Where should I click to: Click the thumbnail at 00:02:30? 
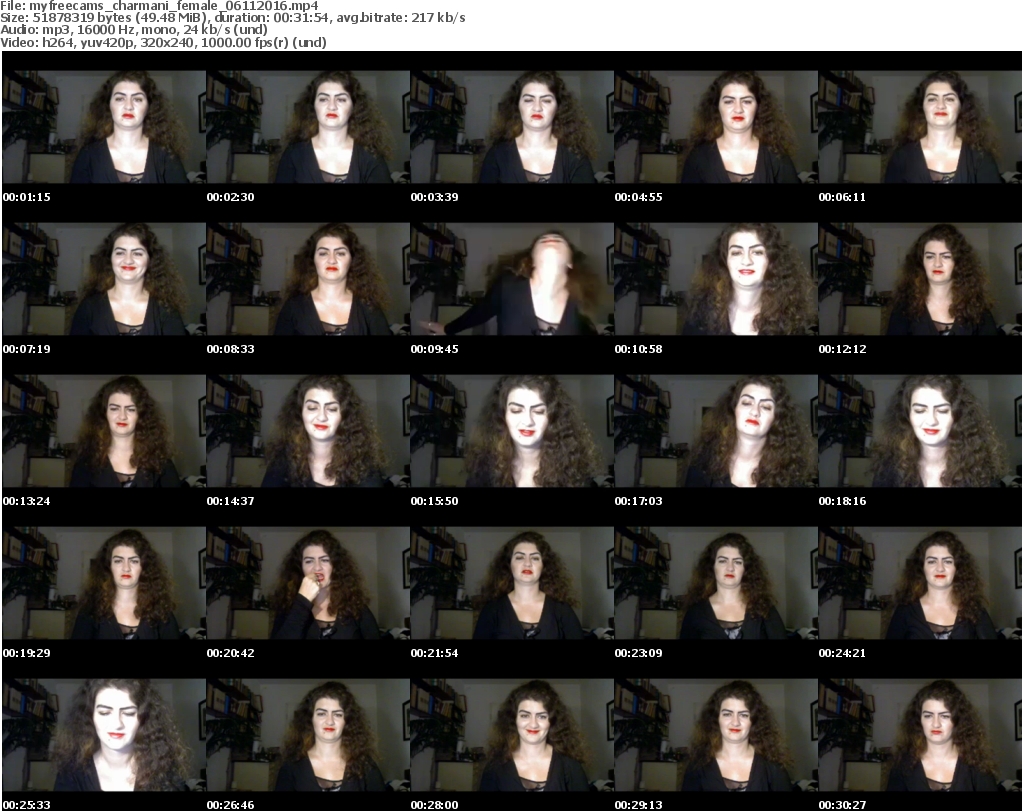[308, 127]
